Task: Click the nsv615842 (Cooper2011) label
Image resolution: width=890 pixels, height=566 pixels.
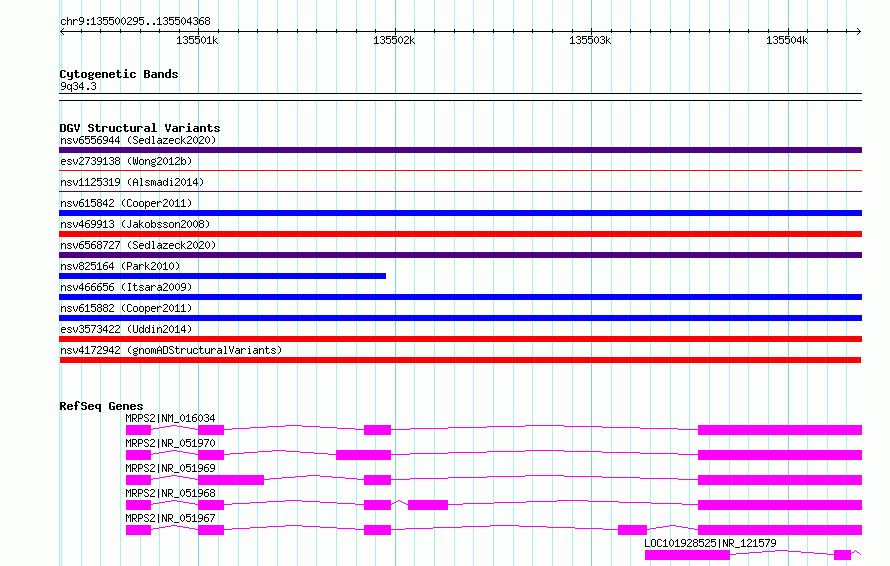Action: (126, 203)
